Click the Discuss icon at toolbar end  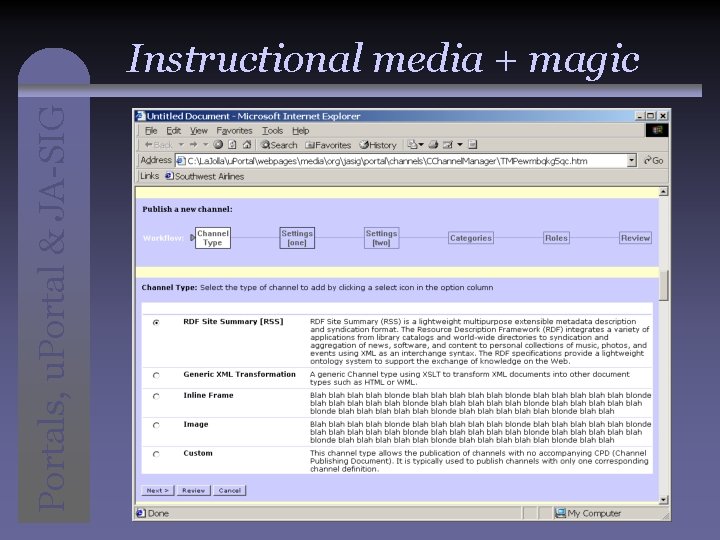[472, 145]
